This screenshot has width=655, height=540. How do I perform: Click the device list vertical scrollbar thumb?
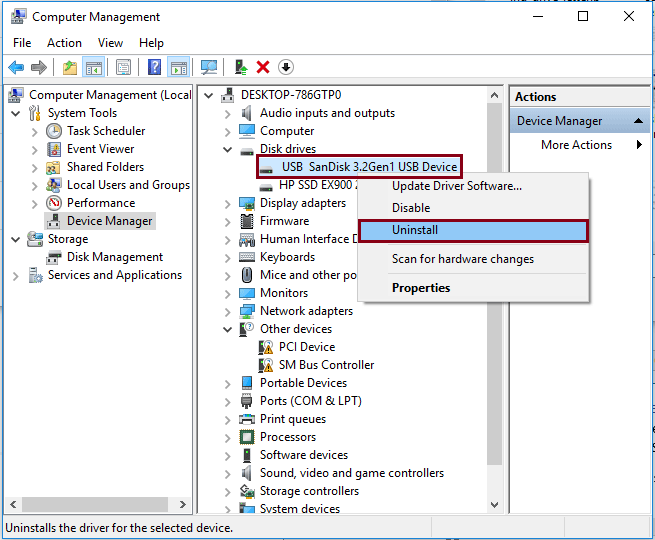495,284
